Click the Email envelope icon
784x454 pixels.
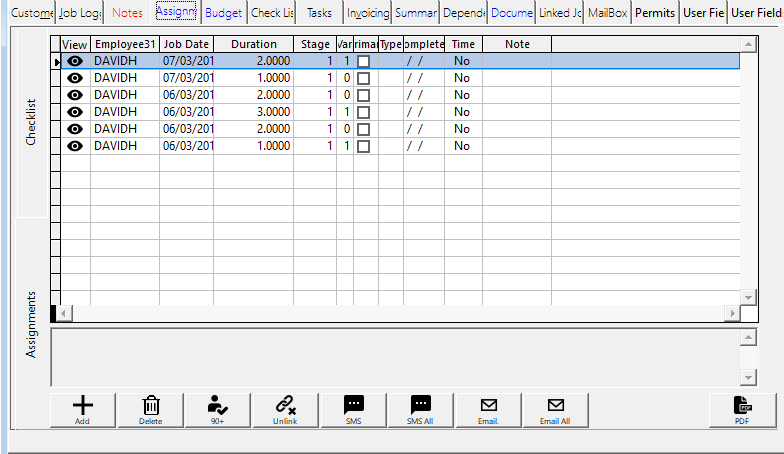pyautogui.click(x=488, y=405)
